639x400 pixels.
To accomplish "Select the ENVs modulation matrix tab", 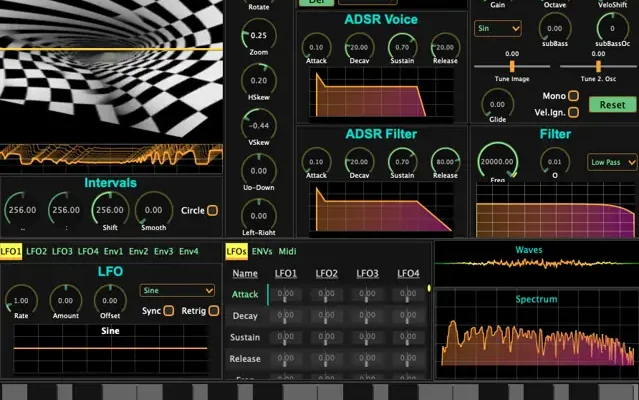I will [262, 251].
